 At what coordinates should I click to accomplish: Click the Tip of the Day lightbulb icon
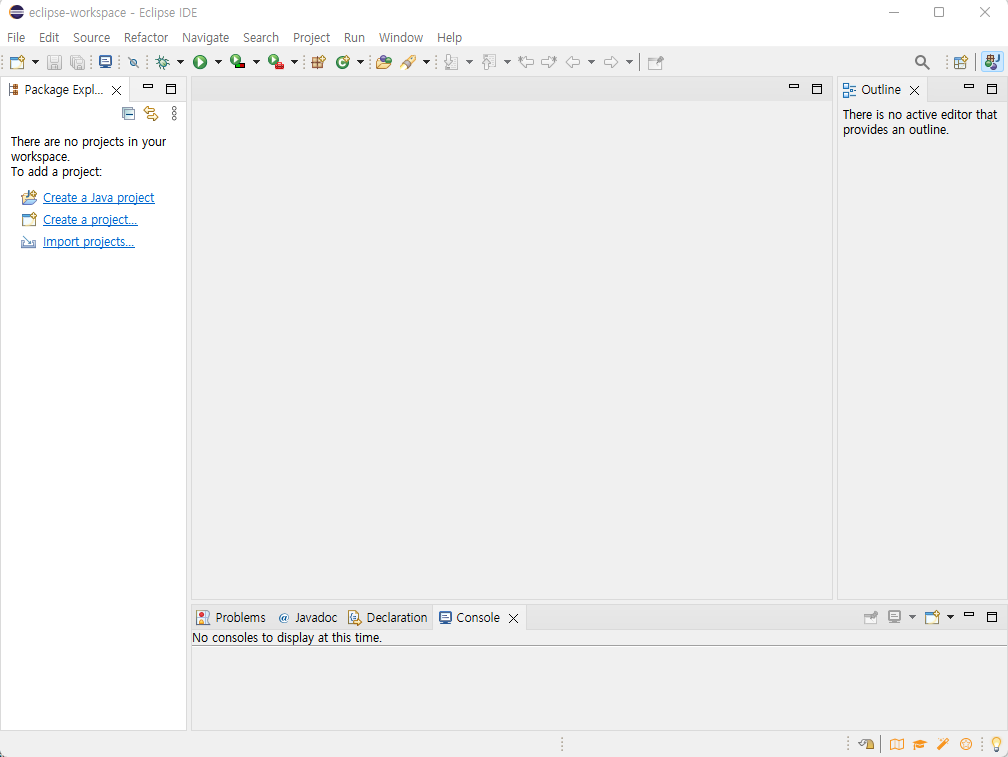pyautogui.click(x=996, y=744)
